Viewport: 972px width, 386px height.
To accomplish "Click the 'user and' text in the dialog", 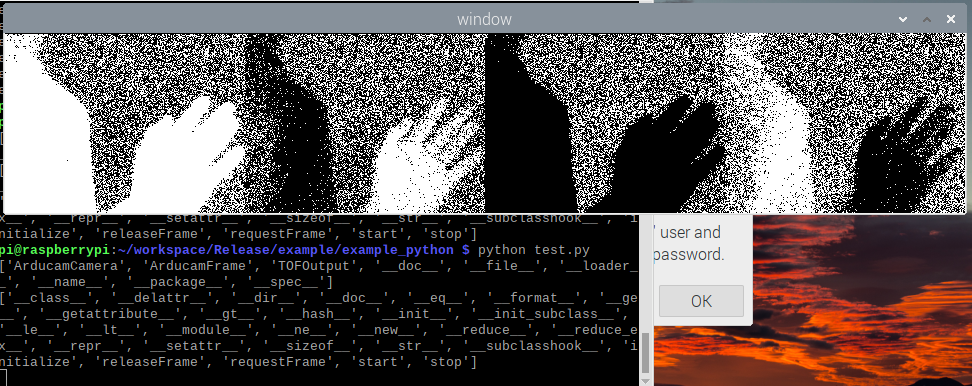I will (x=690, y=233).
